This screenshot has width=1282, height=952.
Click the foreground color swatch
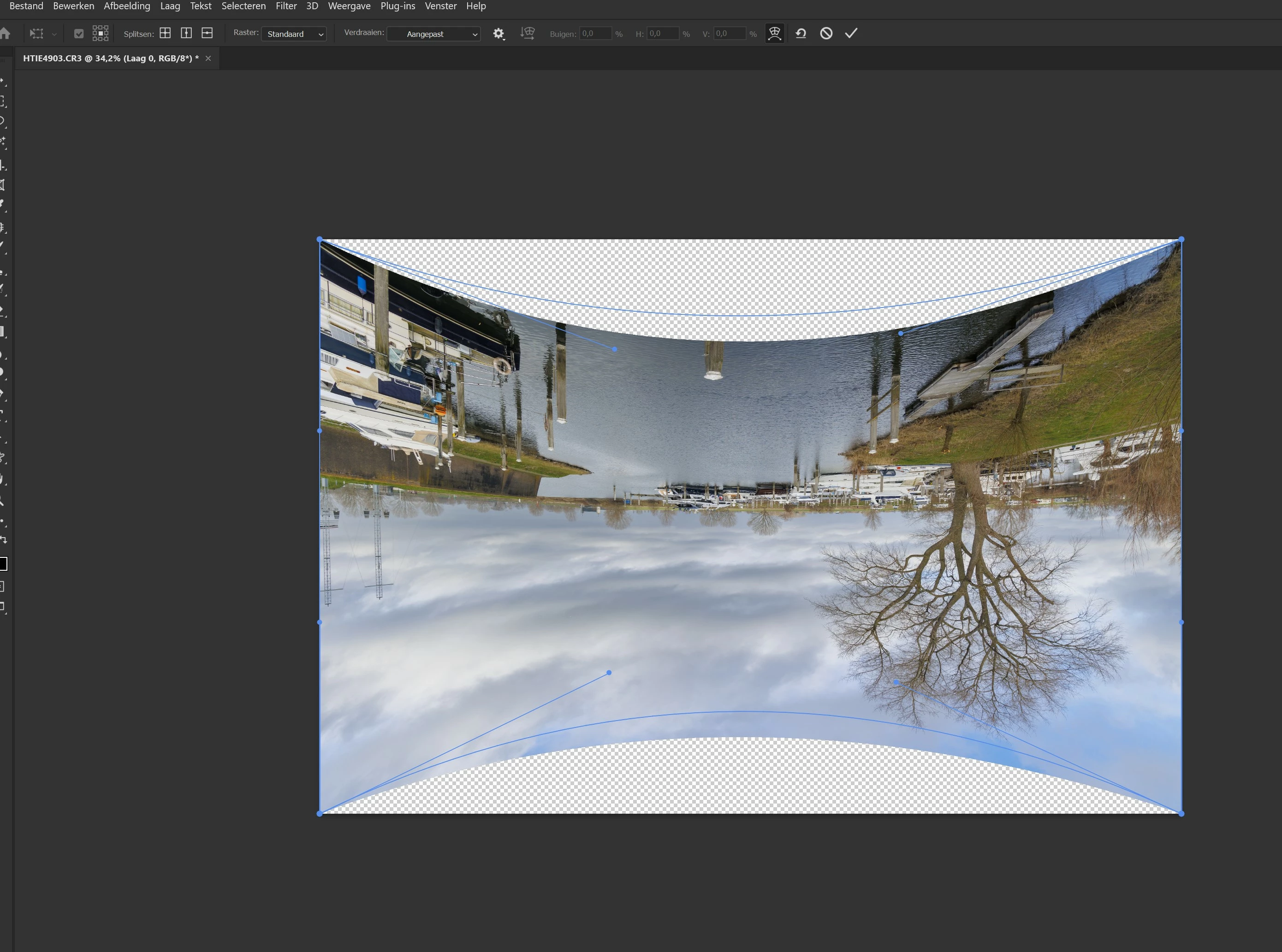[x=3, y=563]
